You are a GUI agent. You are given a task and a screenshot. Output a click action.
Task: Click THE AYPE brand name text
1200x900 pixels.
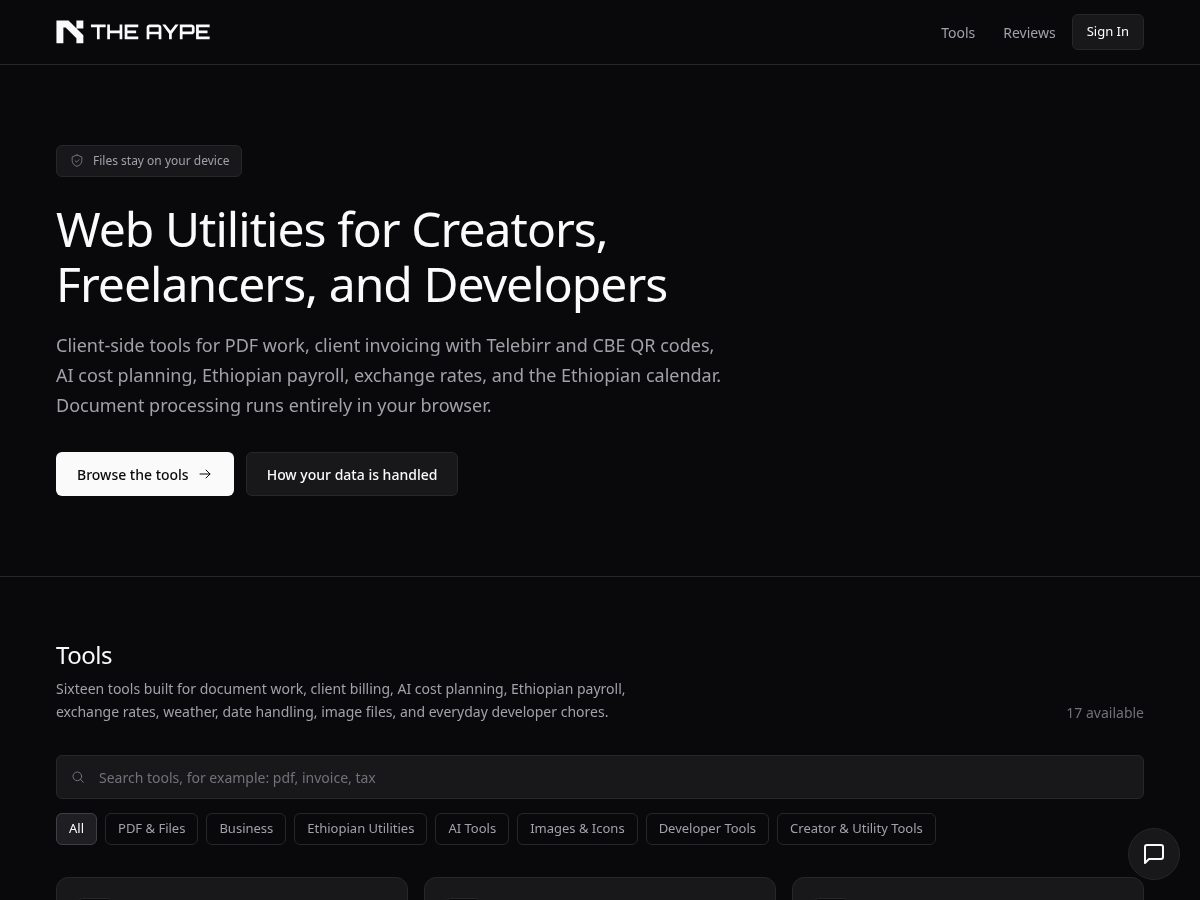[x=151, y=32]
